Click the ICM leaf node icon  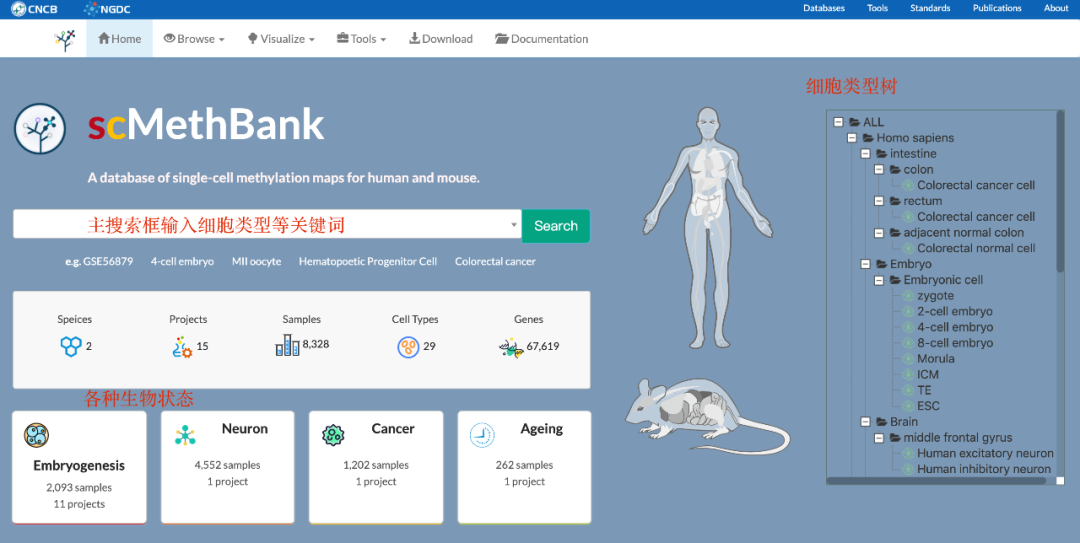click(x=908, y=375)
